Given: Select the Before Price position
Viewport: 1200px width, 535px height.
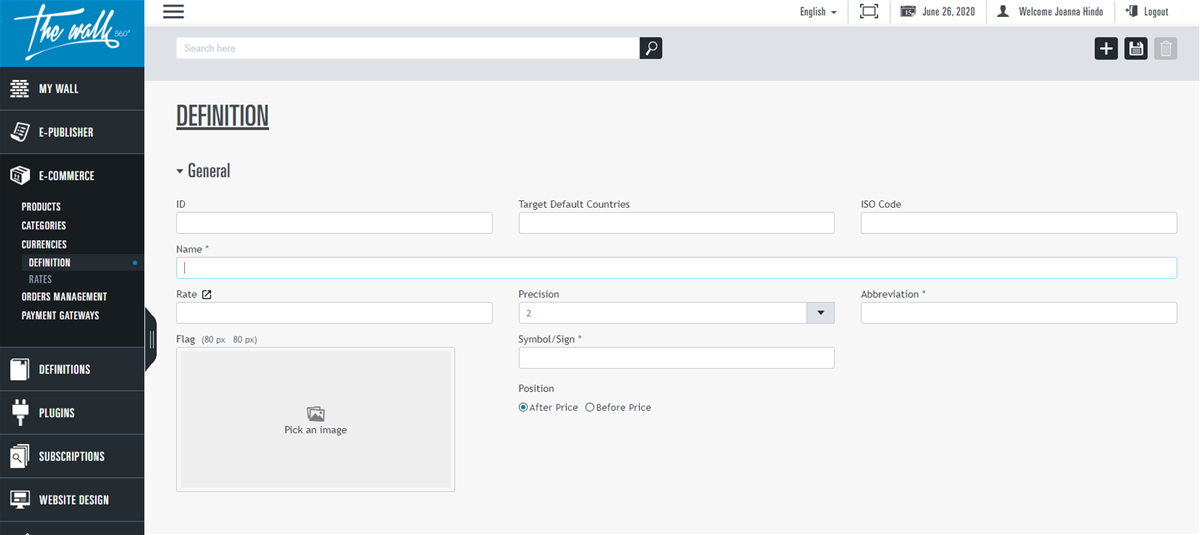Looking at the screenshot, I should coord(590,407).
